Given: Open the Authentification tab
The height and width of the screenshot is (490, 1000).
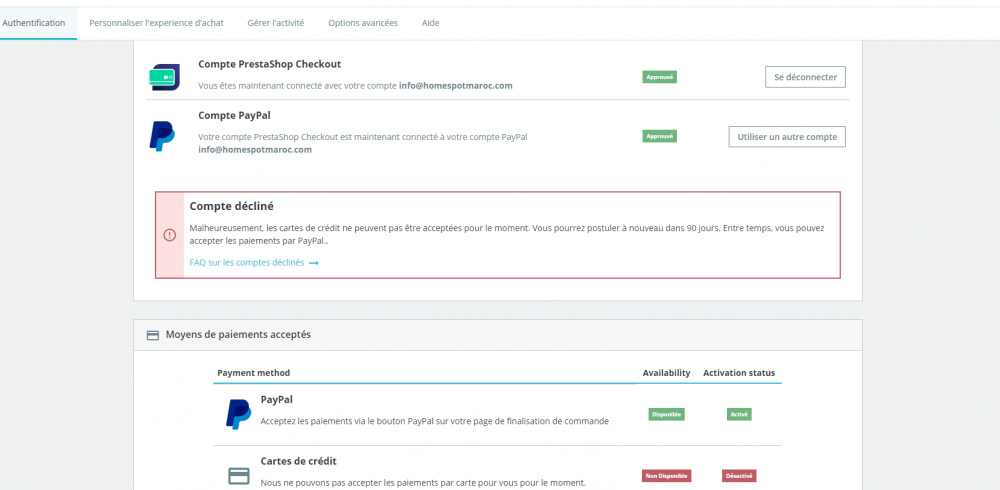Looking at the screenshot, I should coord(34,22).
